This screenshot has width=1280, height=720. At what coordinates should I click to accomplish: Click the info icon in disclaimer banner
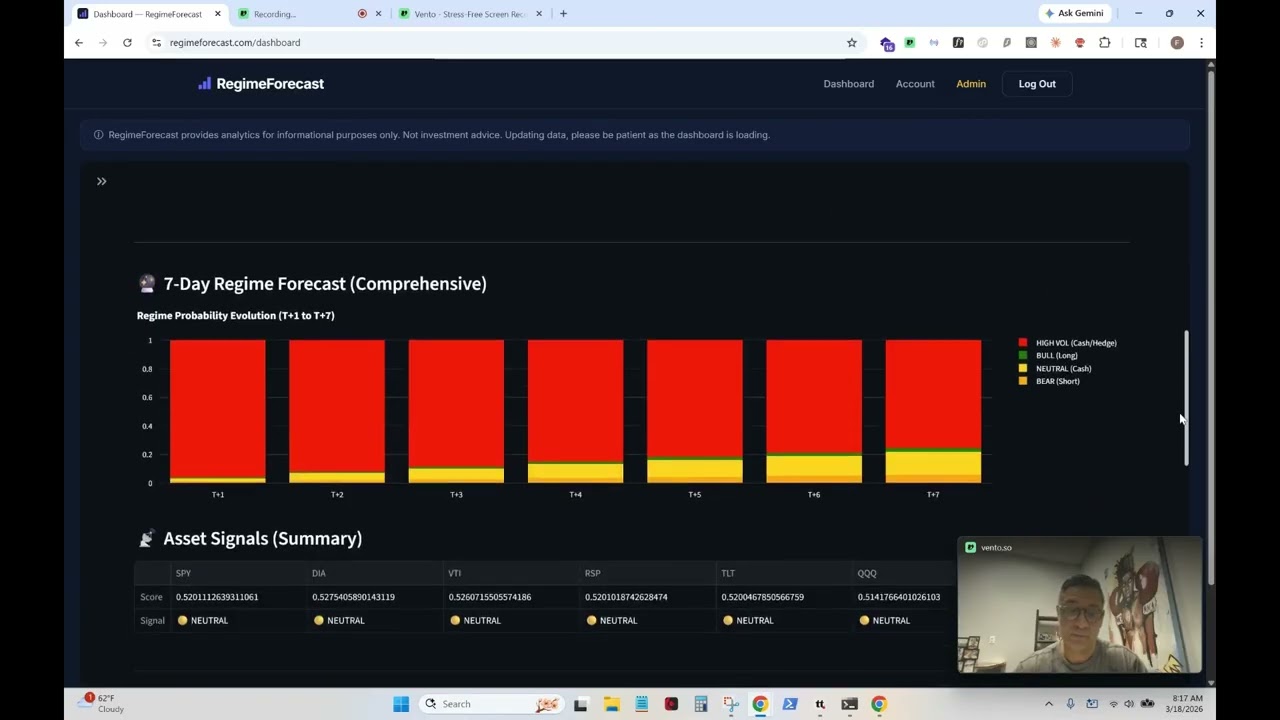point(98,135)
